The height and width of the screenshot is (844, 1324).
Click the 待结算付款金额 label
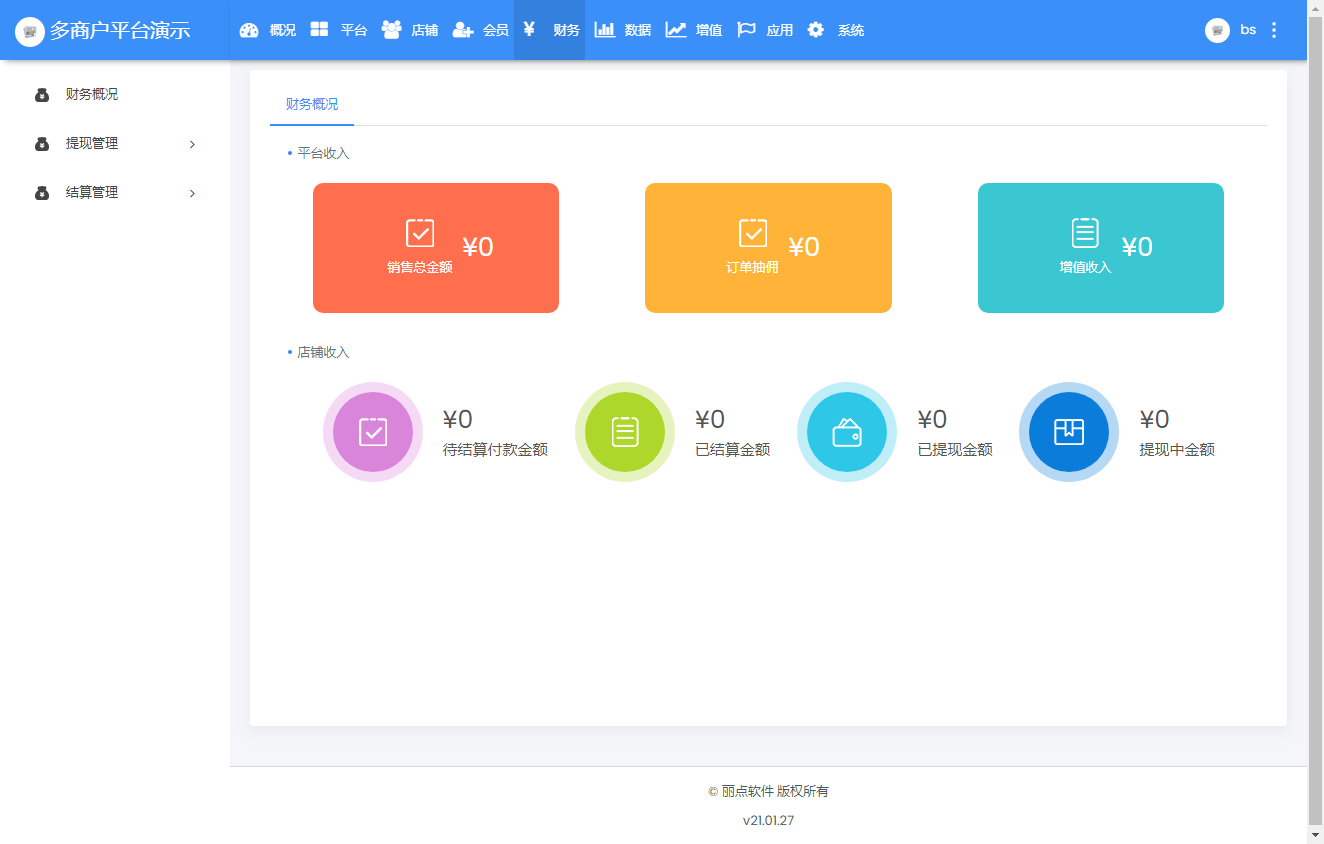(495, 450)
